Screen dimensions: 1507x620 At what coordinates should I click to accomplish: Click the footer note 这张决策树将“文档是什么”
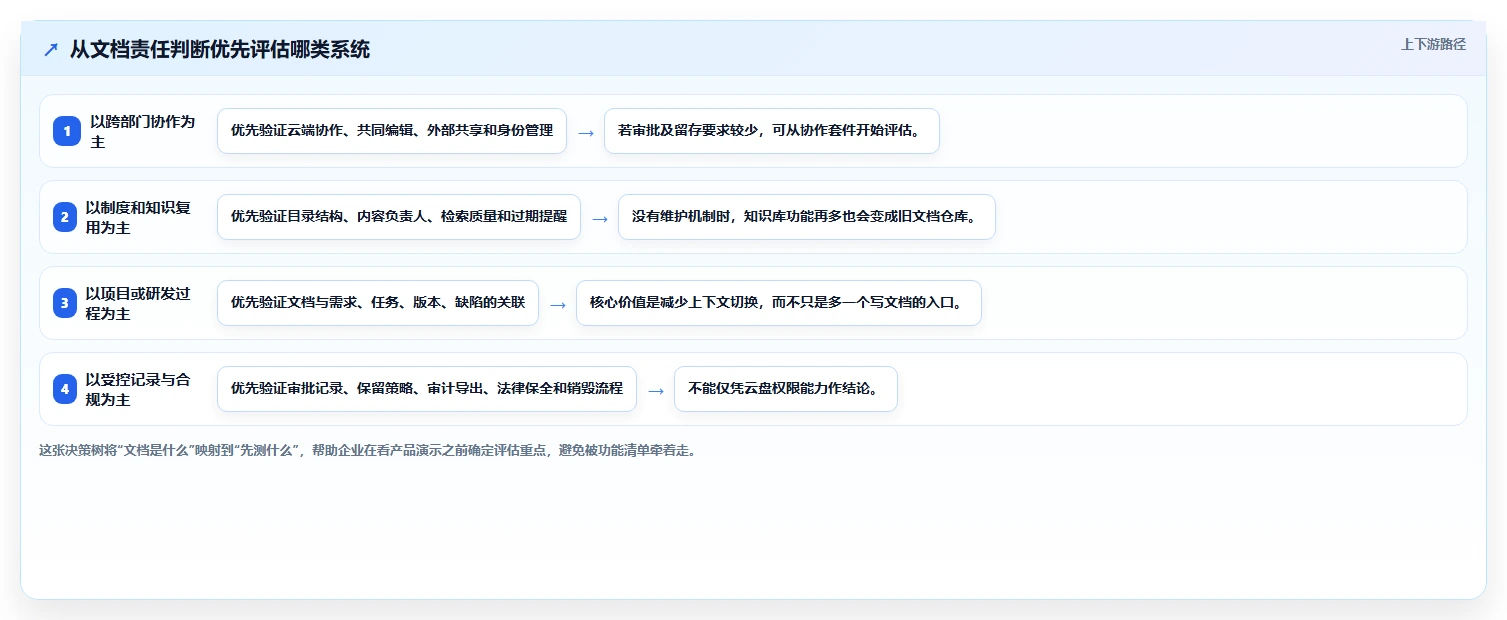[367, 450]
